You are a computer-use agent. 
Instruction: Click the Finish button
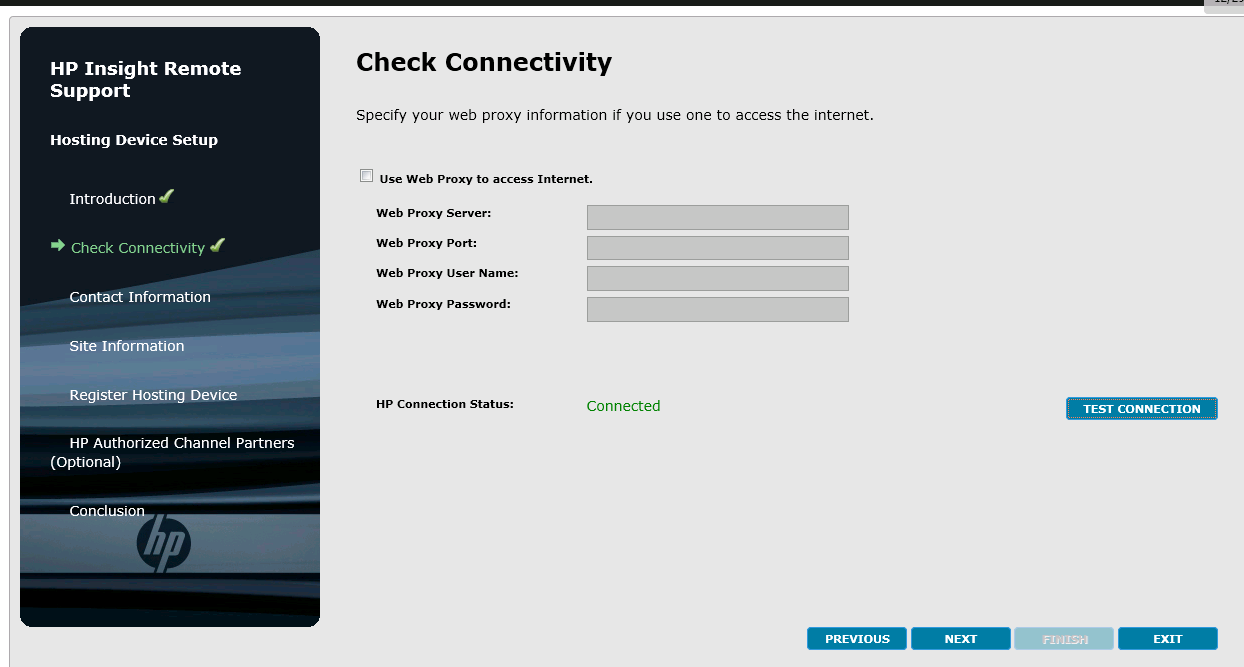coord(1064,639)
